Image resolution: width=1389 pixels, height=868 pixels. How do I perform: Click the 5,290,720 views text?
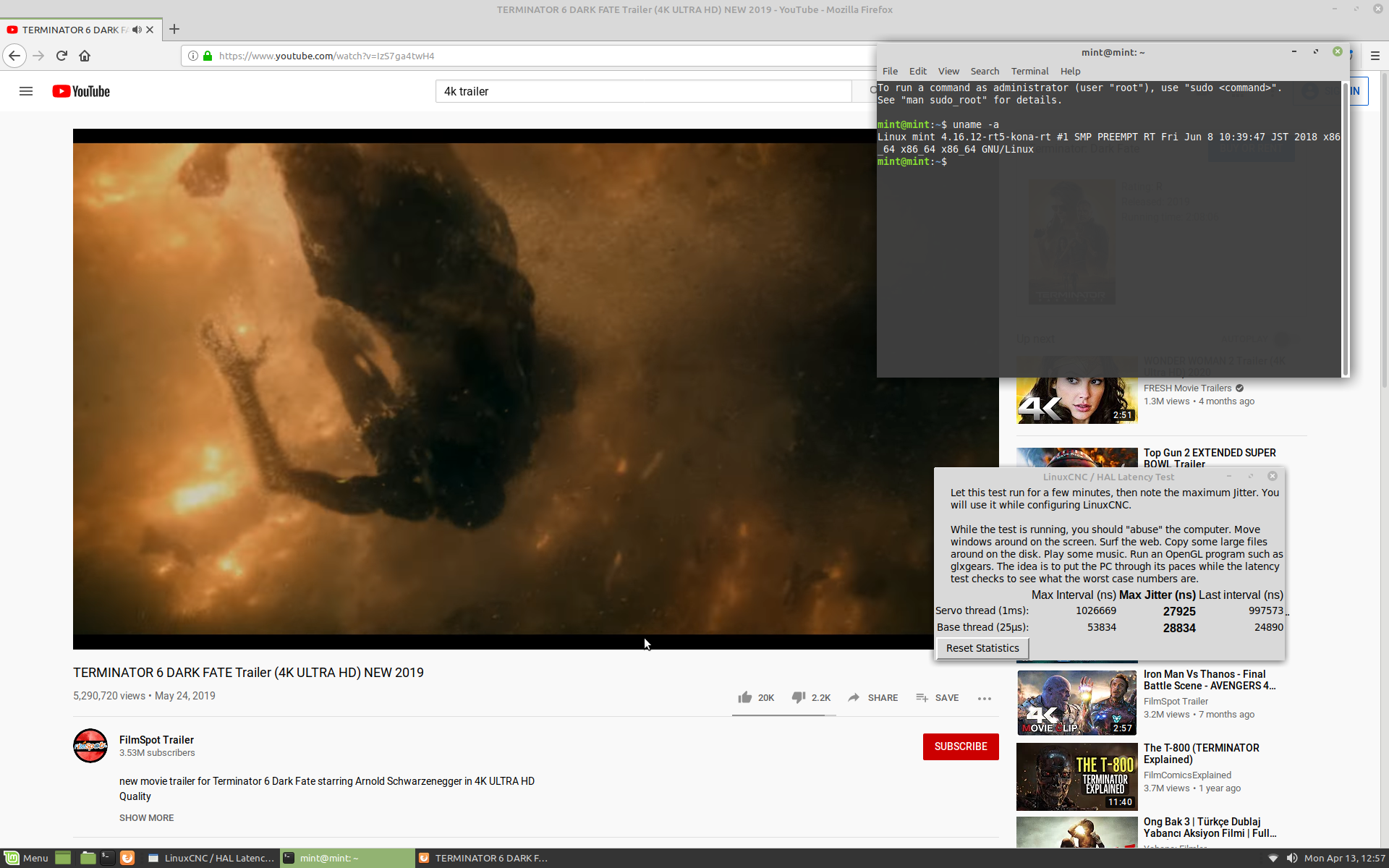109,696
